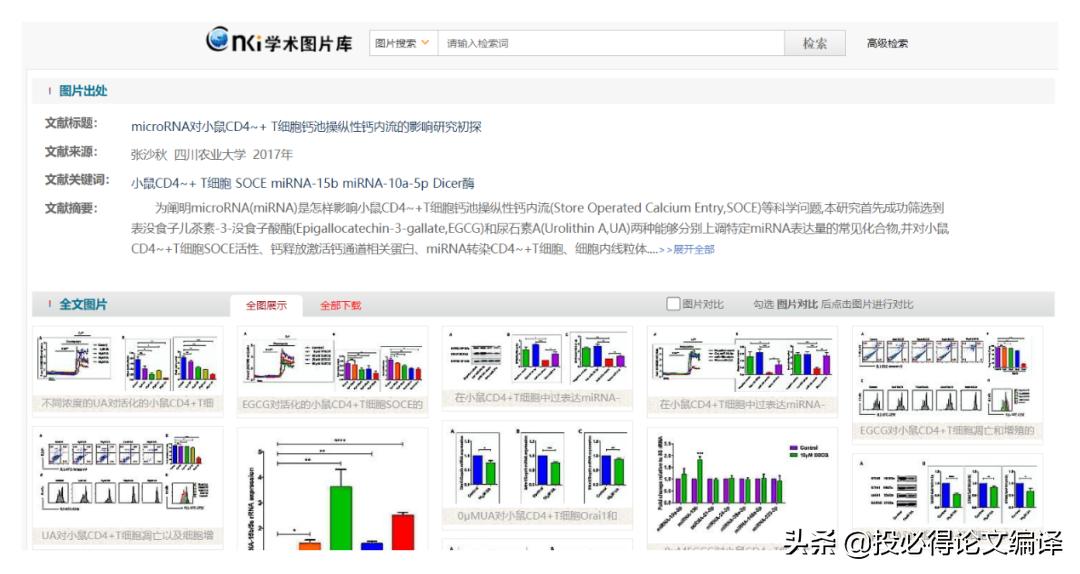This screenshot has height=574, width=1080.
Task: Click author link 张沙秋
Action: (149, 154)
